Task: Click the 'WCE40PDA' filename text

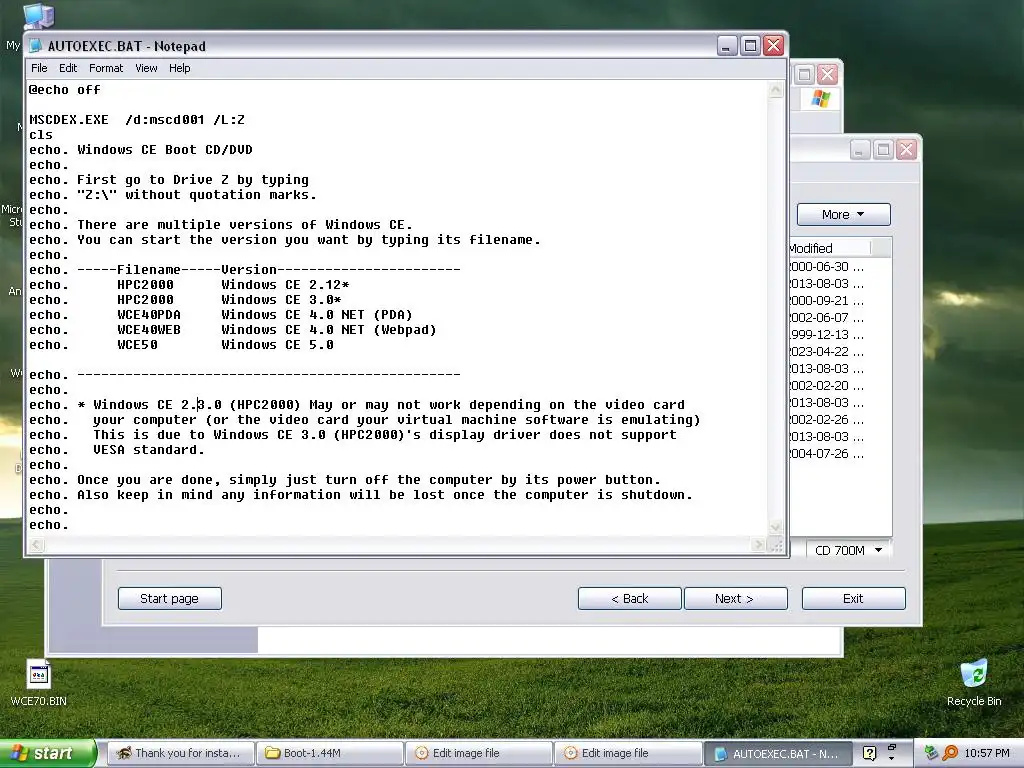Action: click(149, 315)
